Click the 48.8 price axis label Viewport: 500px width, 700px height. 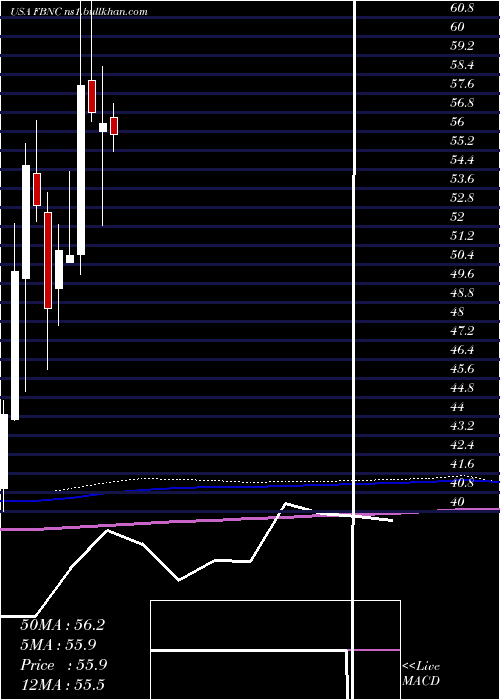(462, 293)
